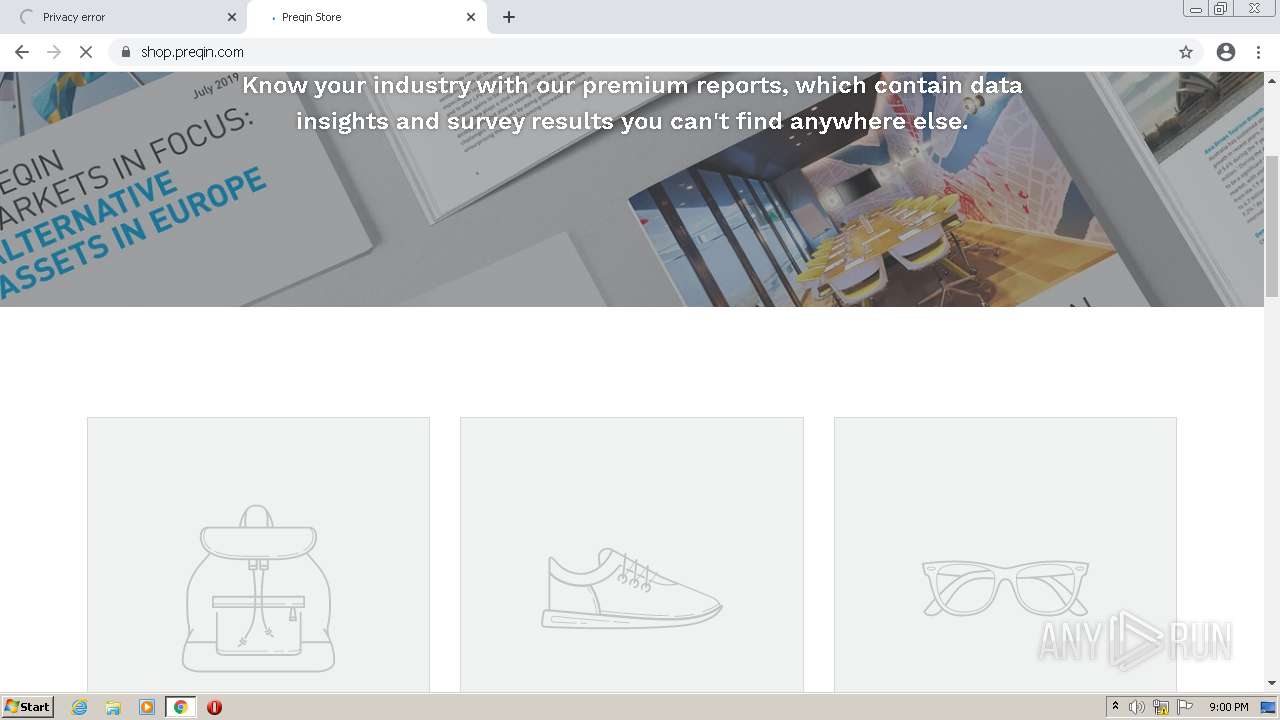Click the hero banner premium reports text
Screen dimensions: 1280x720
click(632, 103)
